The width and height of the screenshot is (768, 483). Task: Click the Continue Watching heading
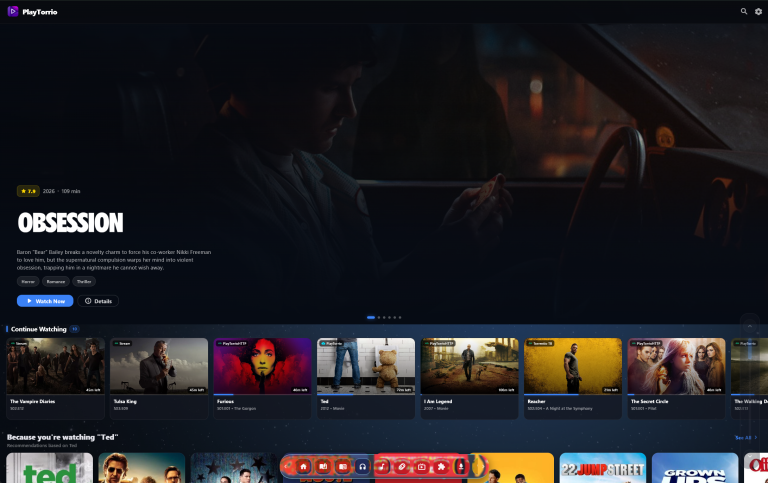click(39, 329)
